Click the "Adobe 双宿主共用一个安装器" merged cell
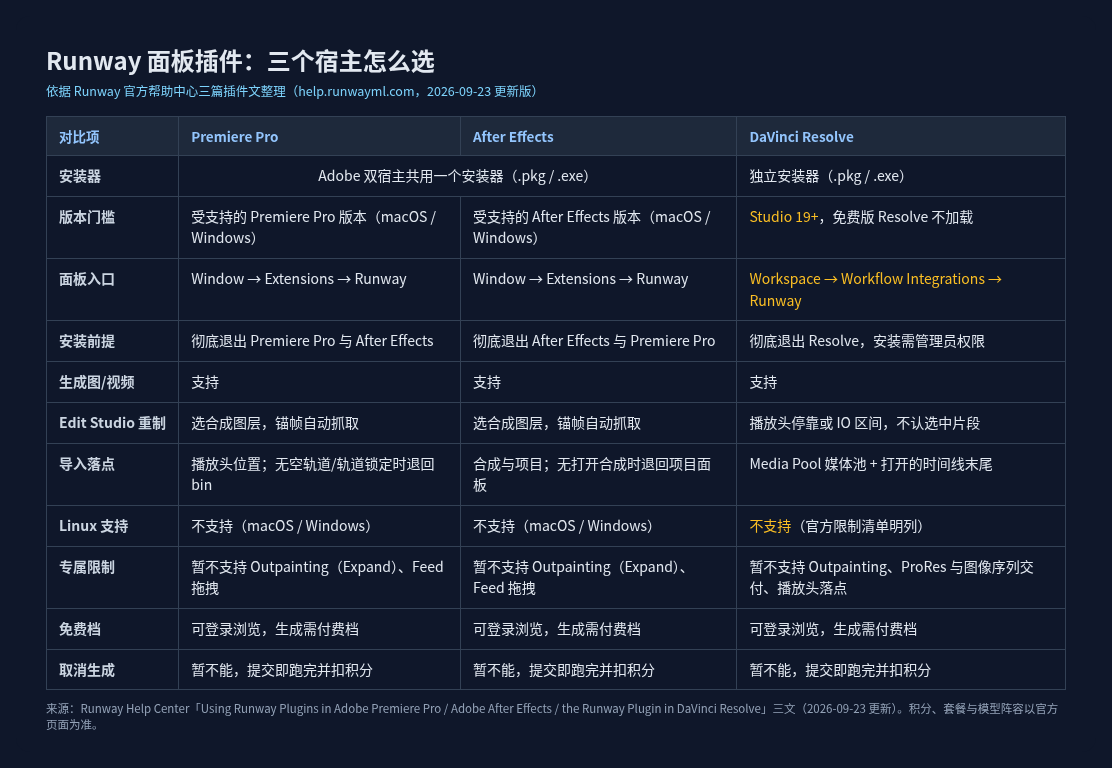Screen dimensions: 1112x768 tap(457, 176)
